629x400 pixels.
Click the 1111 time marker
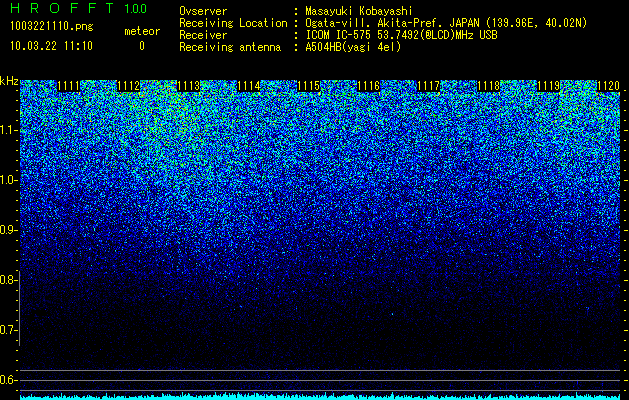[x=69, y=86]
